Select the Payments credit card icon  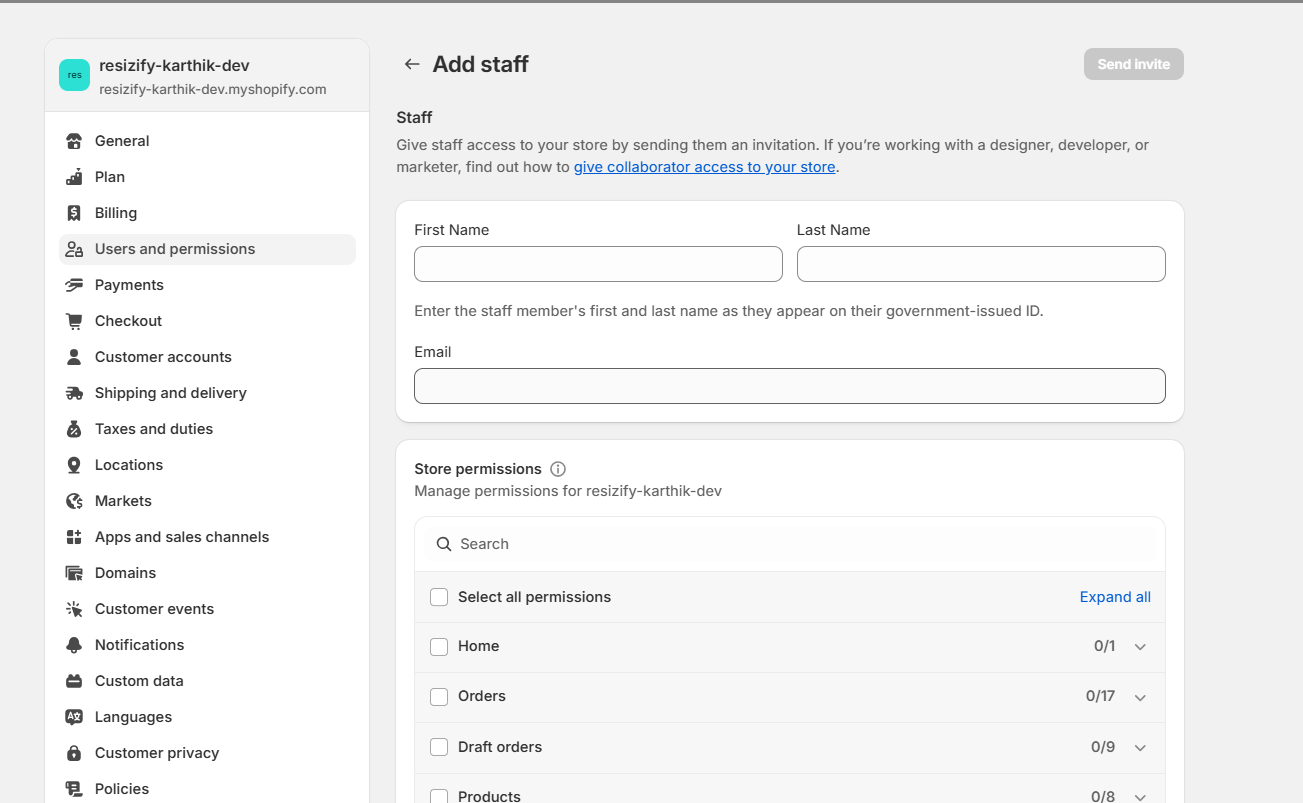[74, 284]
